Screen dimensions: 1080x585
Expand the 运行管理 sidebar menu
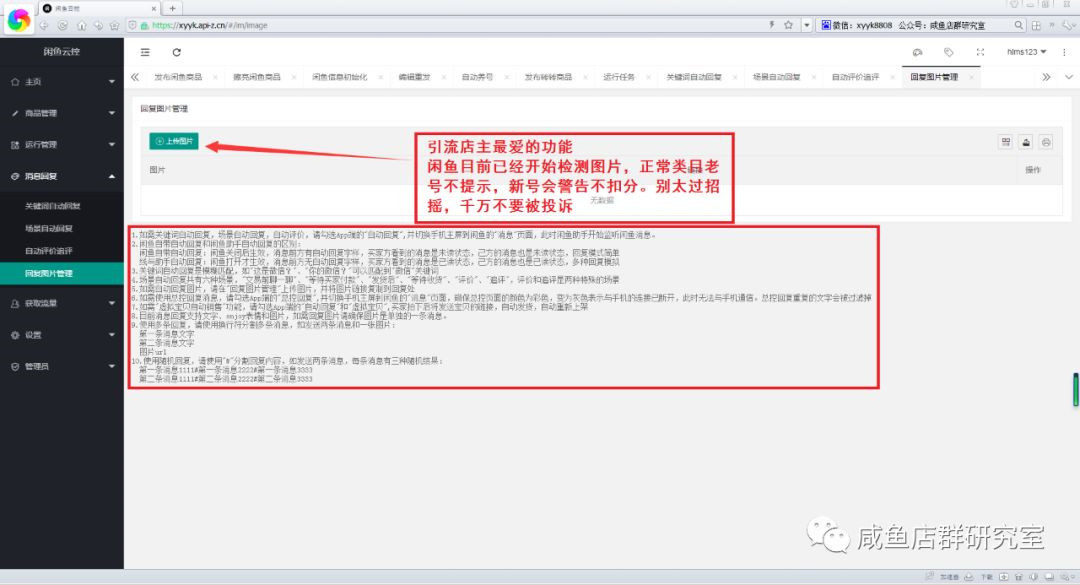point(62,145)
